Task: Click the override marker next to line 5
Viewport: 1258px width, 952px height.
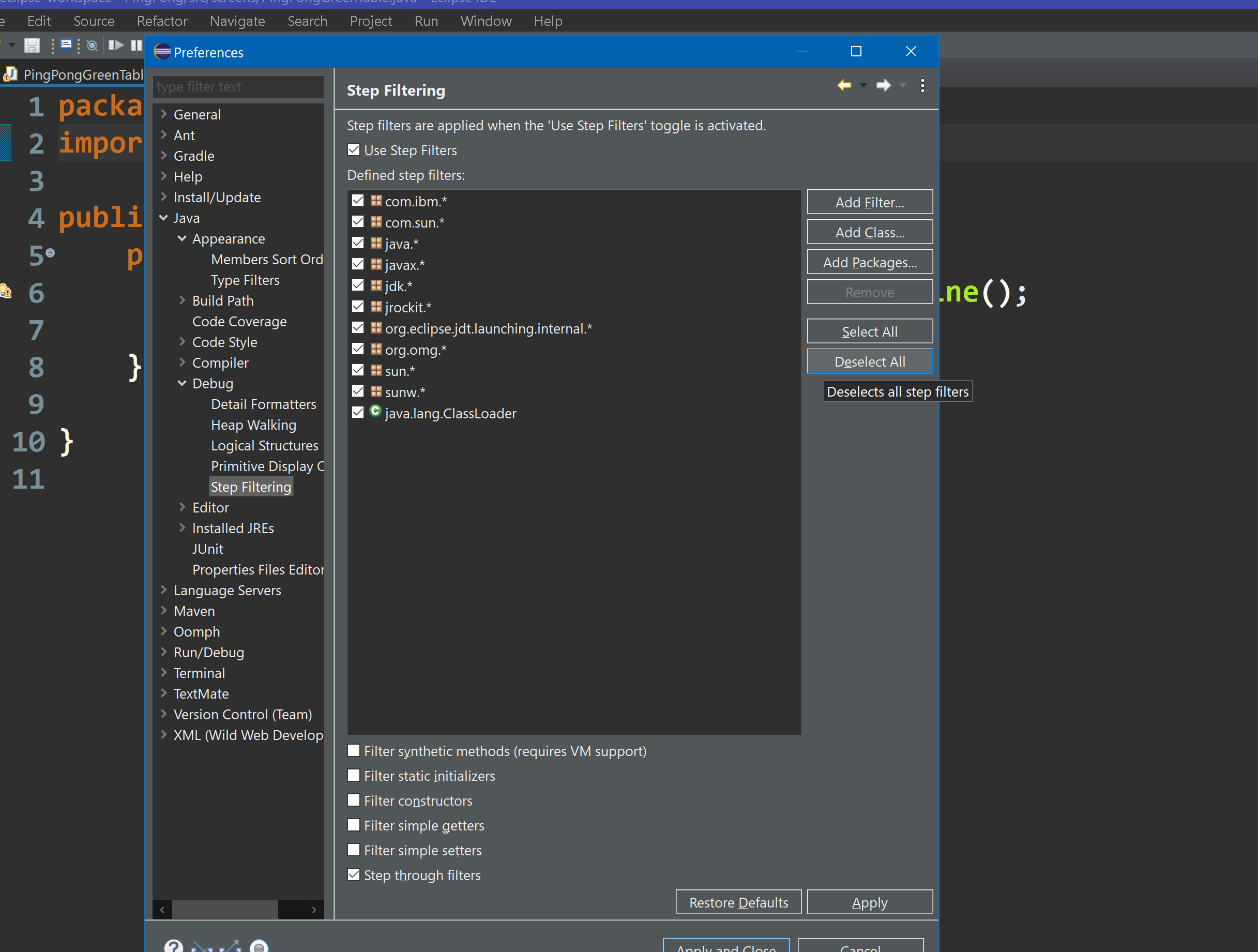Action: pyautogui.click(x=50, y=252)
